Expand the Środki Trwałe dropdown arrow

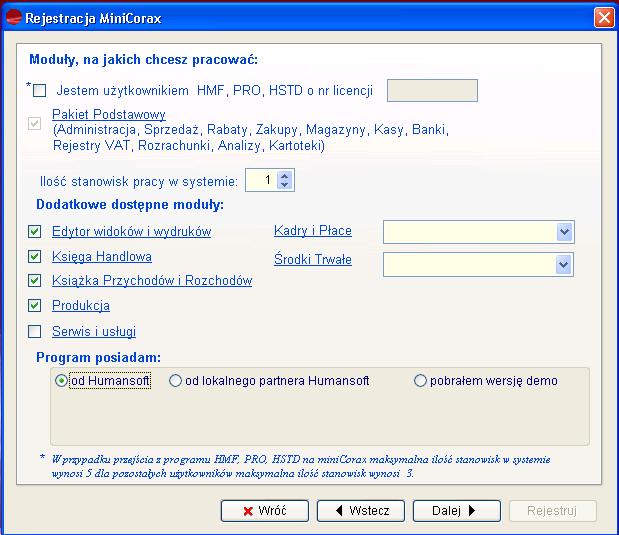(x=564, y=265)
